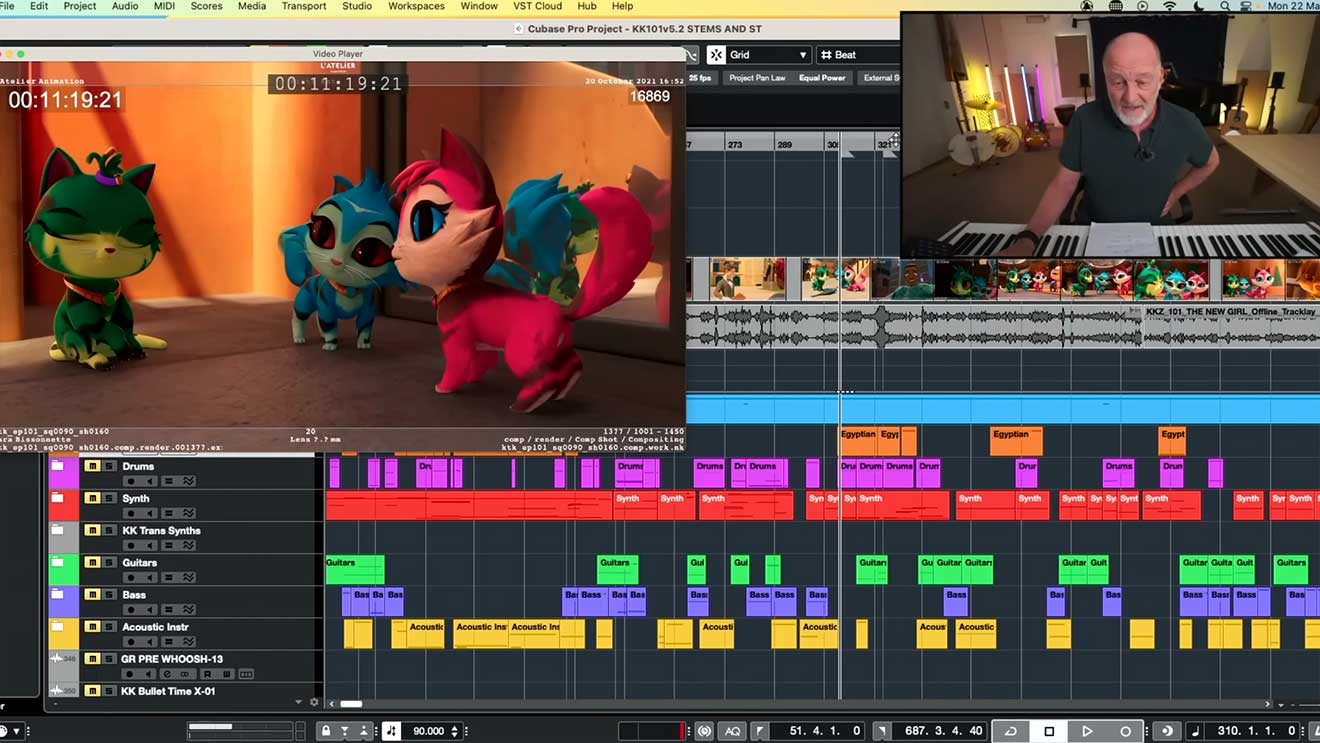This screenshot has width=1320, height=743.
Task: Enable record on the Drums track
Action: click(130, 481)
